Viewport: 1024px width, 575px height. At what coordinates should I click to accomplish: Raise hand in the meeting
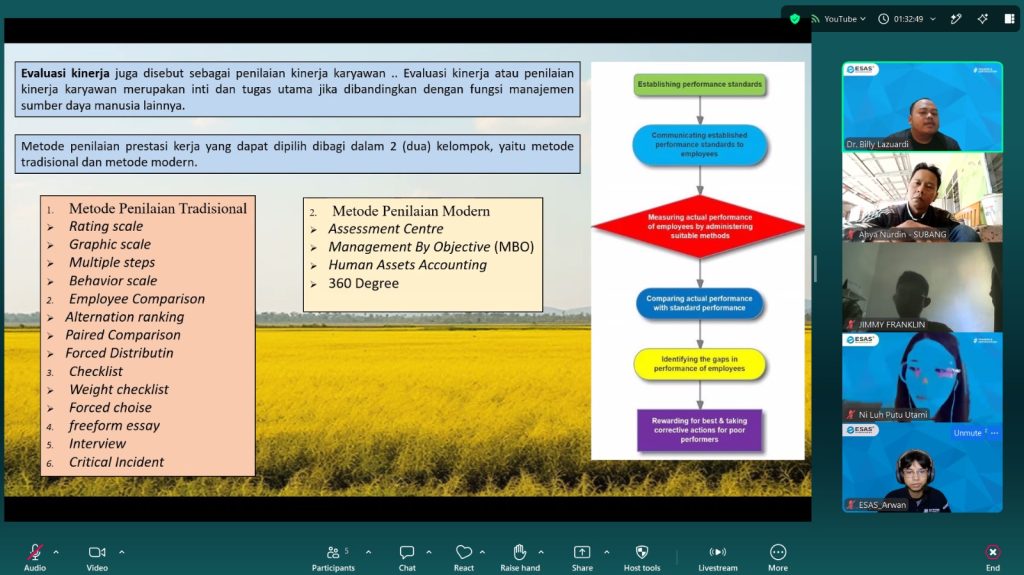pos(520,557)
